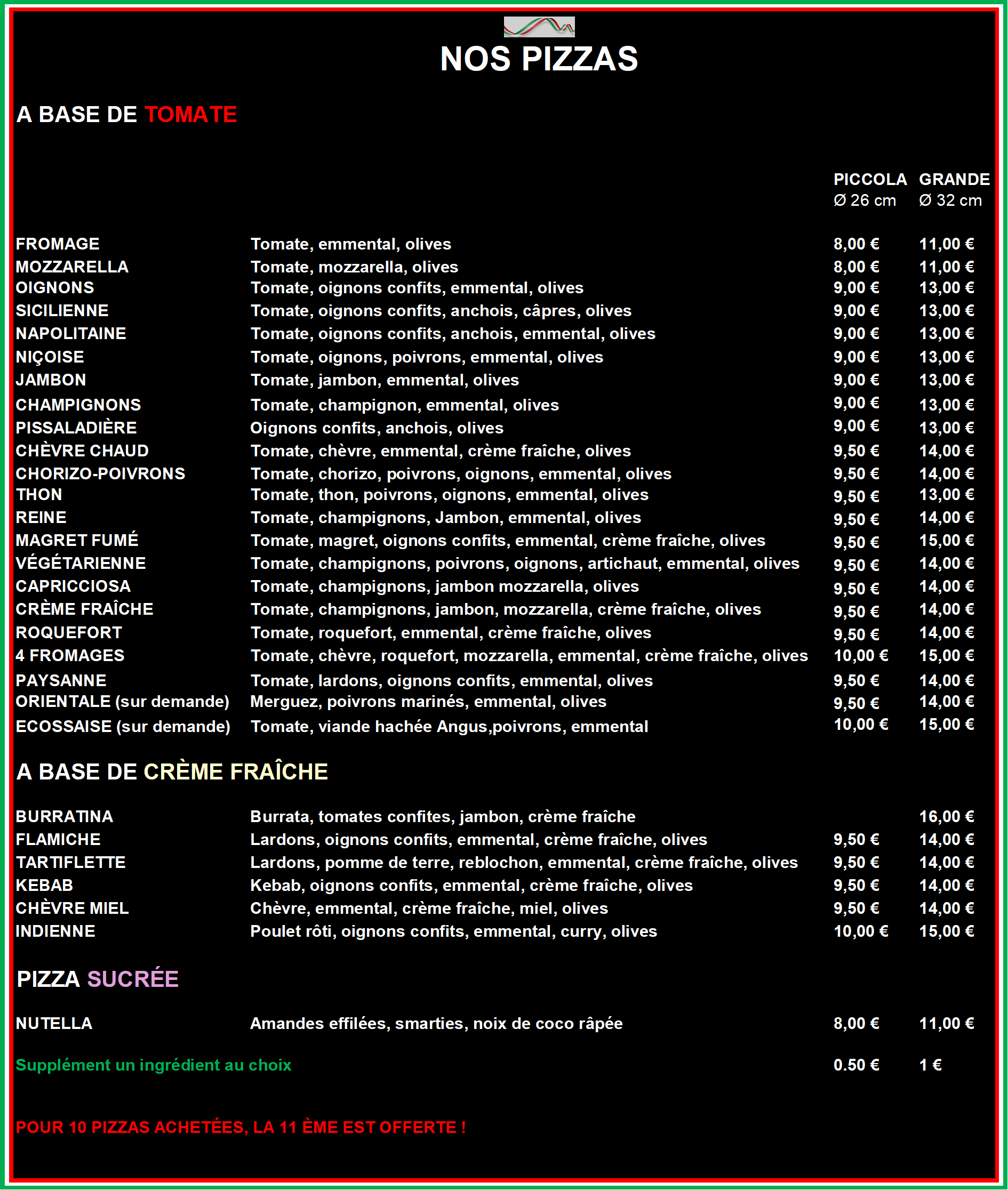
Task: Click the BURRATINA 16,00 € price
Action: tap(946, 816)
